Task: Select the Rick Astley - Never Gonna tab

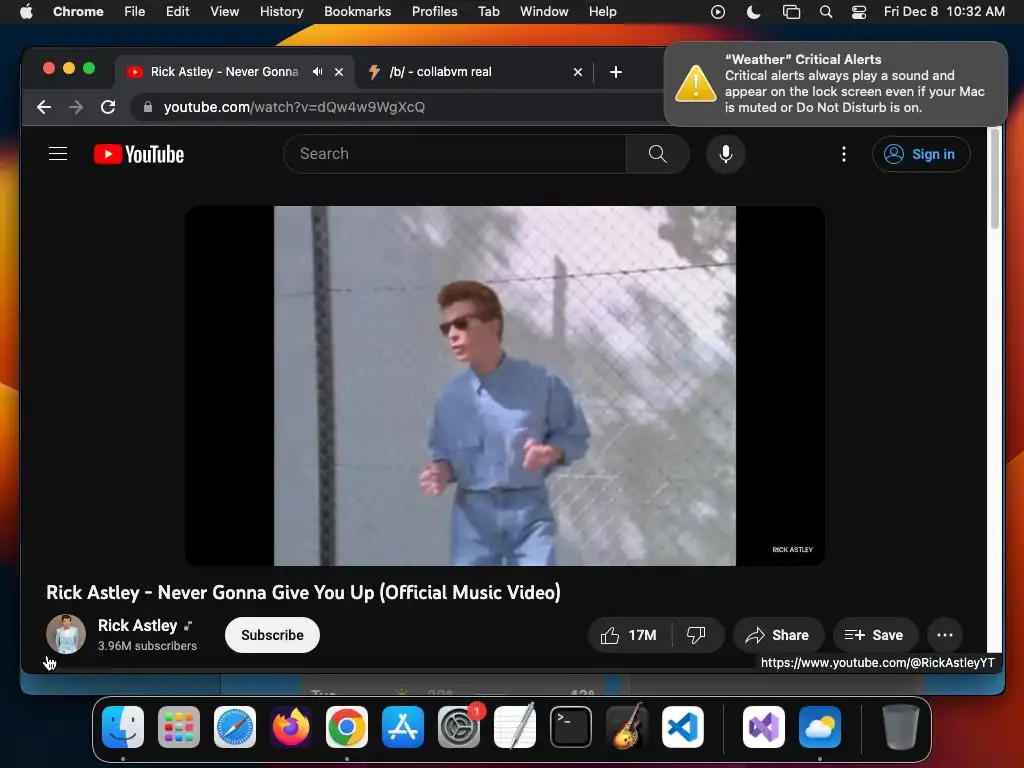Action: (235, 72)
